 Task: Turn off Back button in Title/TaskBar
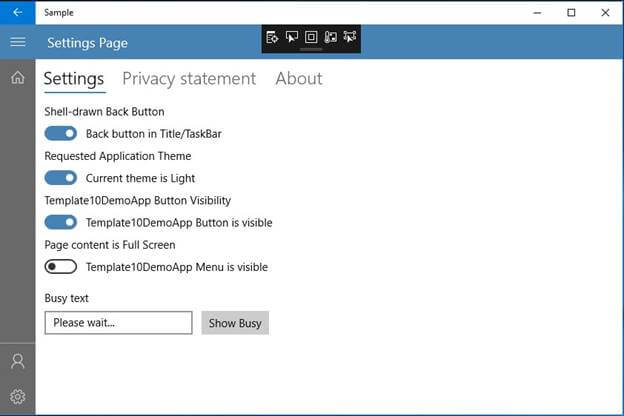point(60,133)
